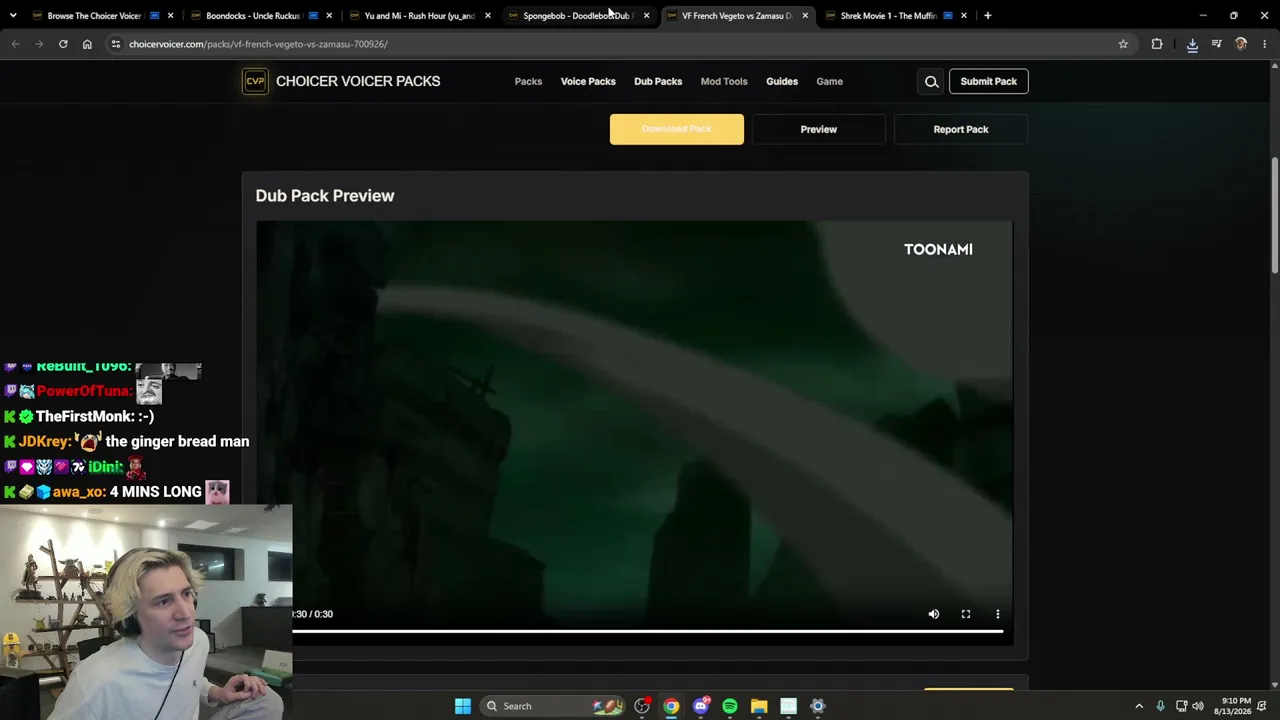Screen dimensions: 1280x720
Task: Mute the video with the volume icon
Action: pyautogui.click(x=934, y=614)
